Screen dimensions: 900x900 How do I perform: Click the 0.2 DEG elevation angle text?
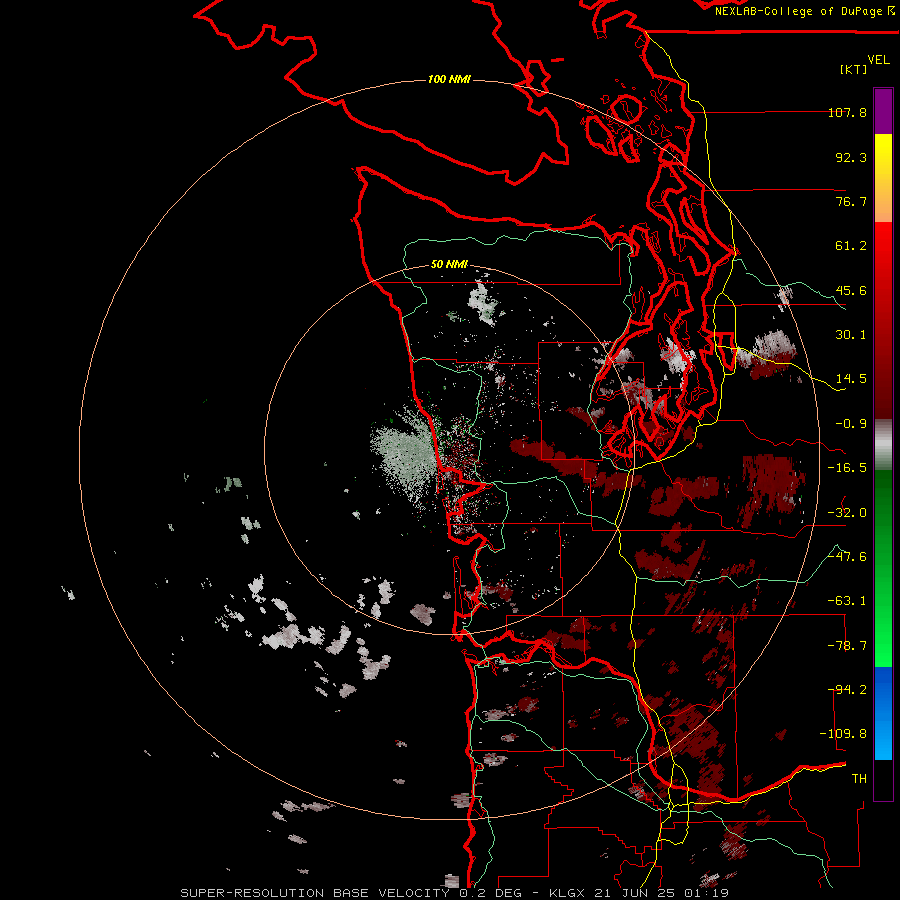(491, 893)
